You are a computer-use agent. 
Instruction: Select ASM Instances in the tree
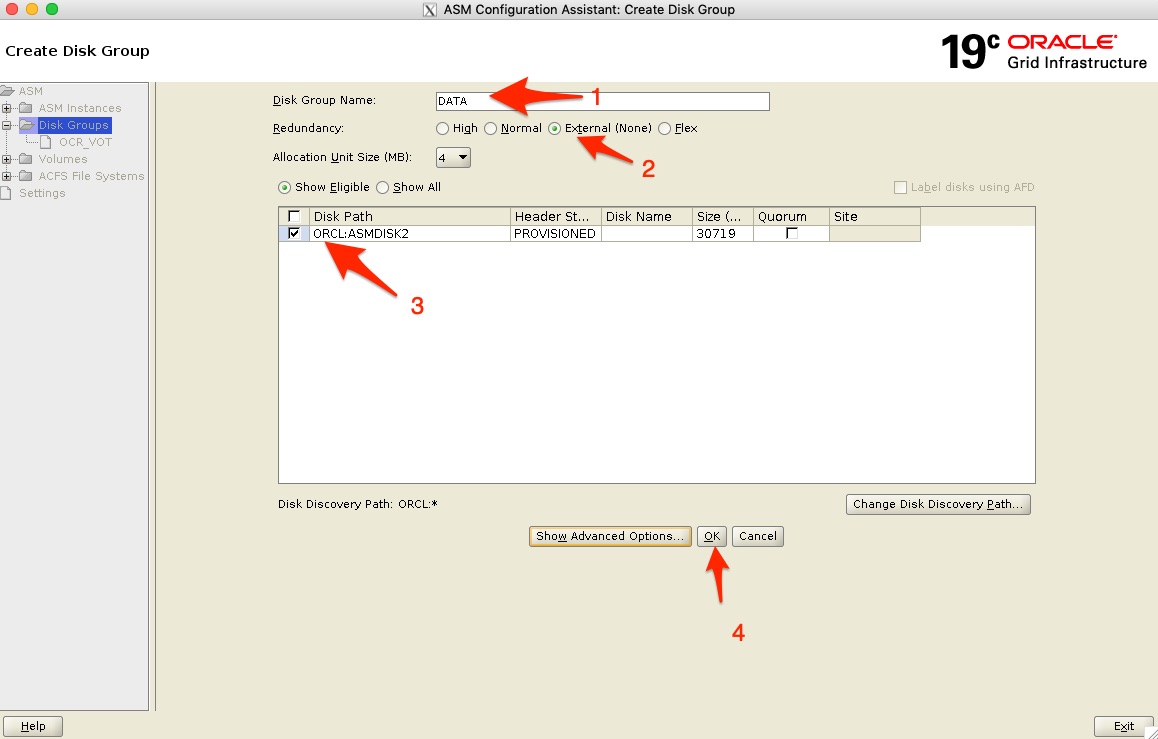[80, 108]
